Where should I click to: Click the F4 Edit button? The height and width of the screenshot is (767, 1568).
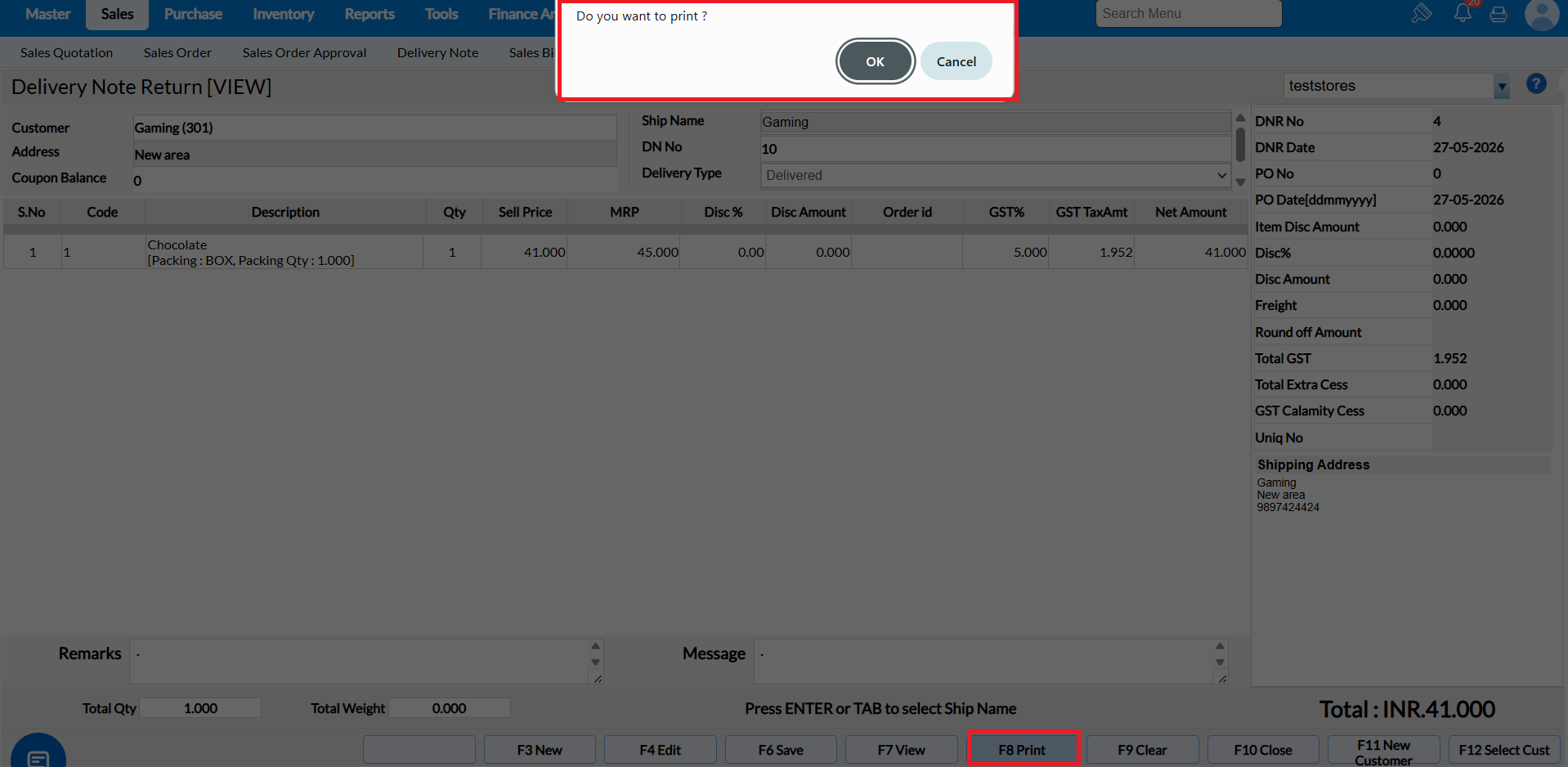click(660, 750)
